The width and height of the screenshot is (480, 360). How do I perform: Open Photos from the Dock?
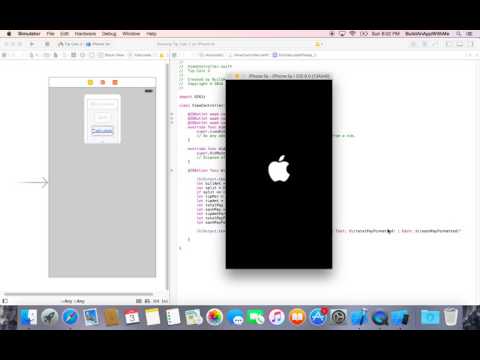tap(215, 317)
